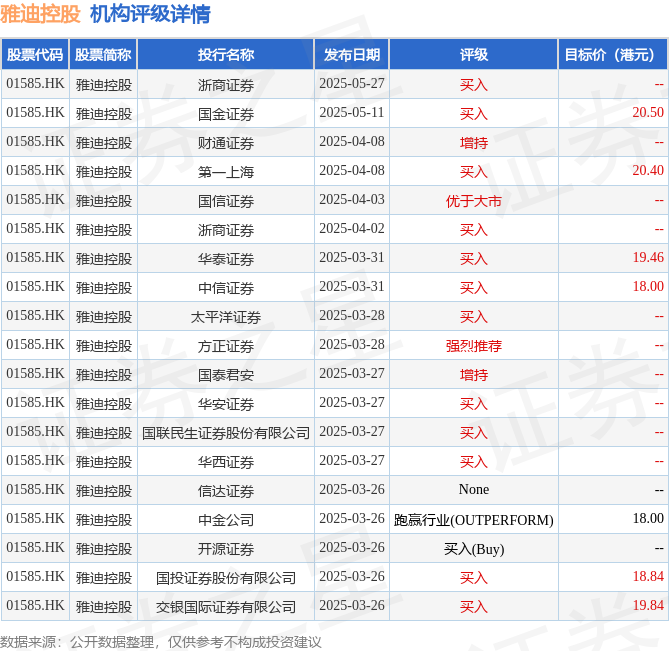Select the 信达证券 cell
The height and width of the screenshot is (651, 669).
click(226, 491)
